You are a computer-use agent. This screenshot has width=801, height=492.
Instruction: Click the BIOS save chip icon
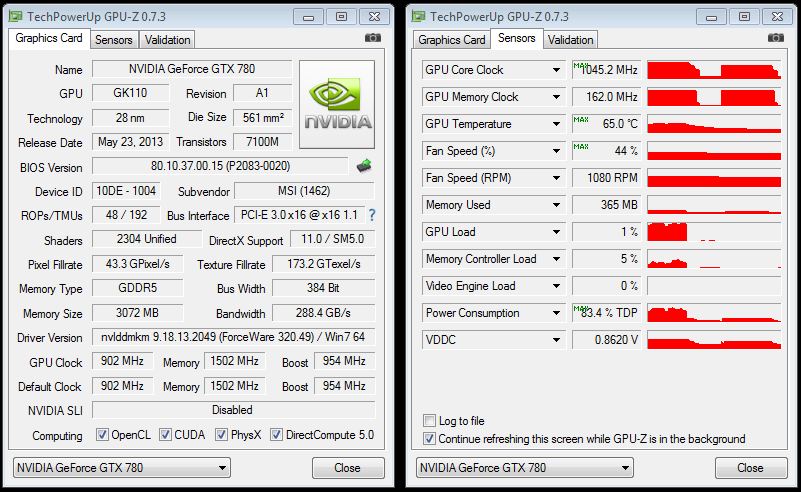click(364, 166)
